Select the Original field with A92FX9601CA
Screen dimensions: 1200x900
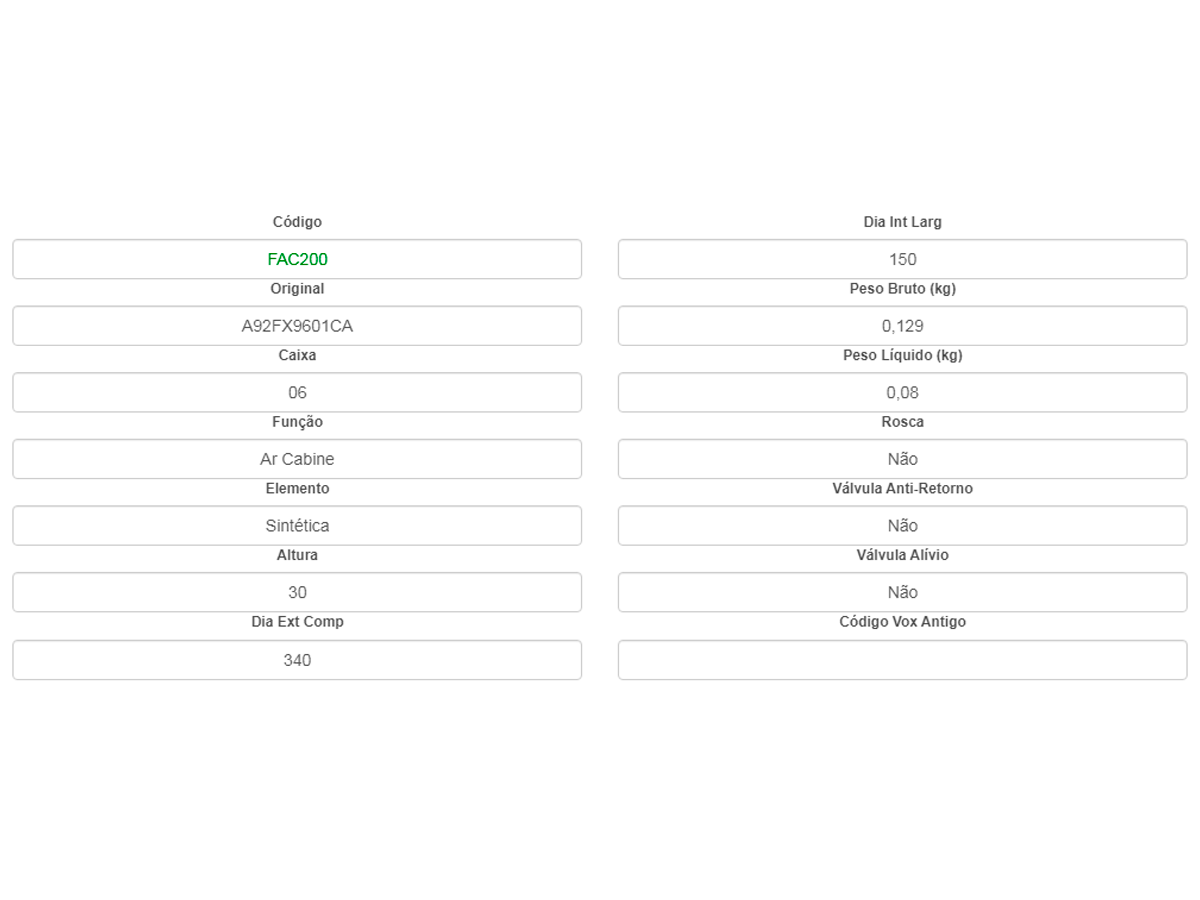coord(297,326)
